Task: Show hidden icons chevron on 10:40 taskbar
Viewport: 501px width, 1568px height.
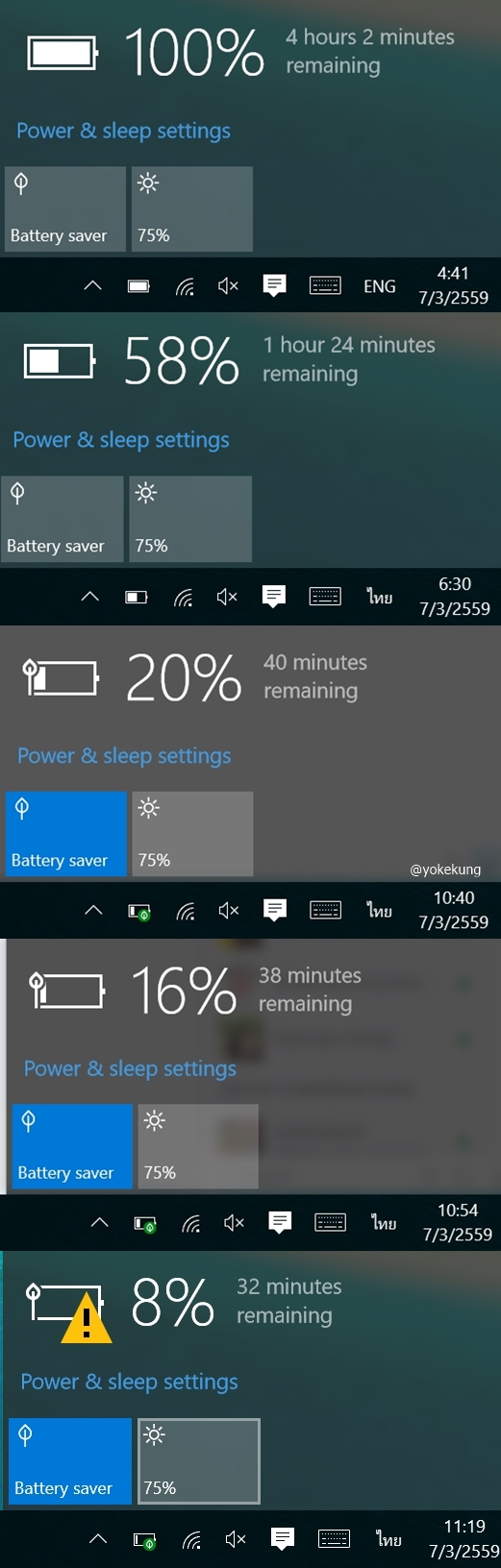Action: [x=93, y=910]
